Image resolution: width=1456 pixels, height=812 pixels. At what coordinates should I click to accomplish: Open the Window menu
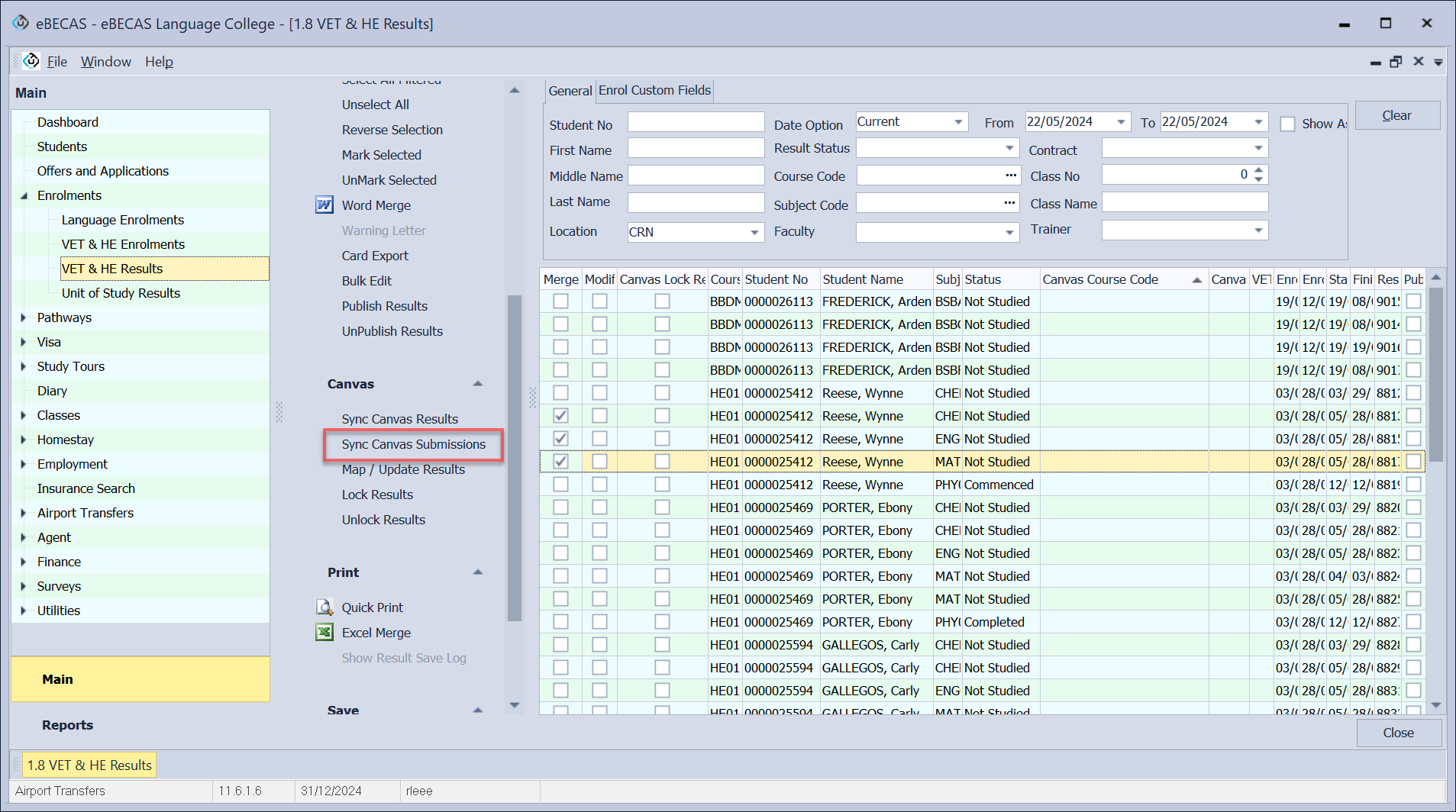(x=105, y=62)
